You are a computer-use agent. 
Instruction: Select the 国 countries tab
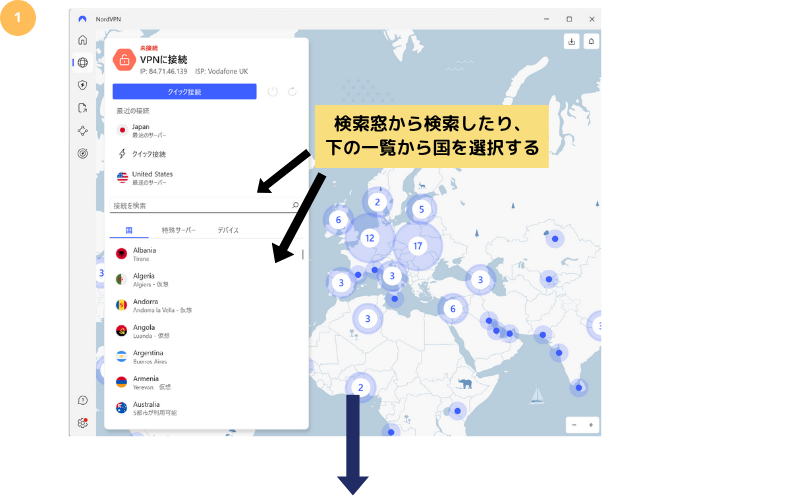point(129,230)
